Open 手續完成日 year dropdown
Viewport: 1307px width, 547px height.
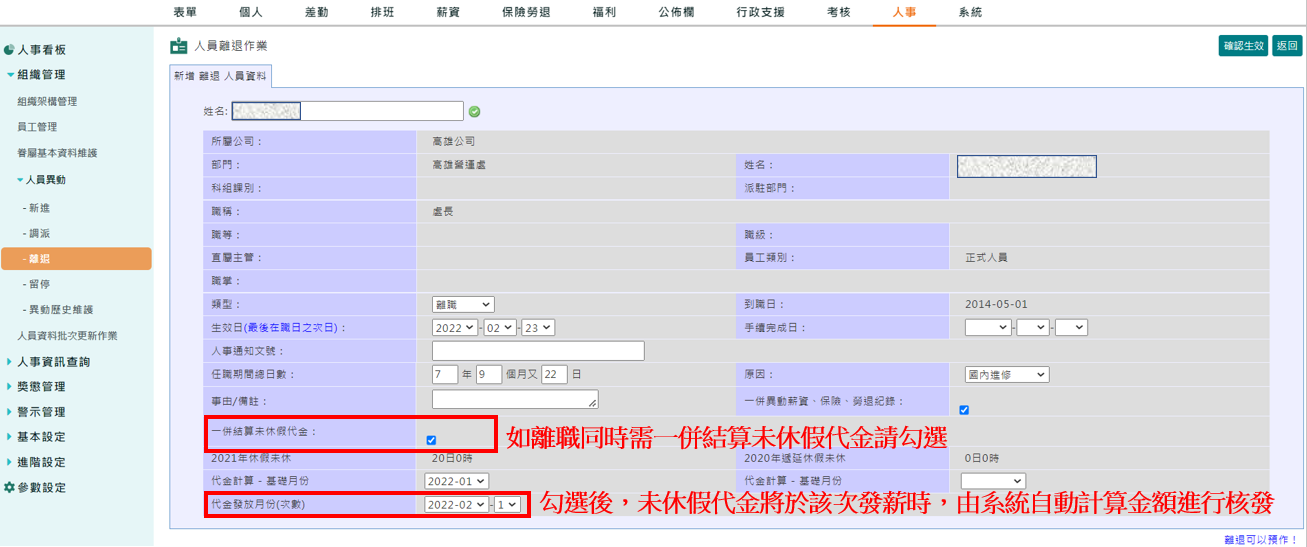(x=988, y=327)
